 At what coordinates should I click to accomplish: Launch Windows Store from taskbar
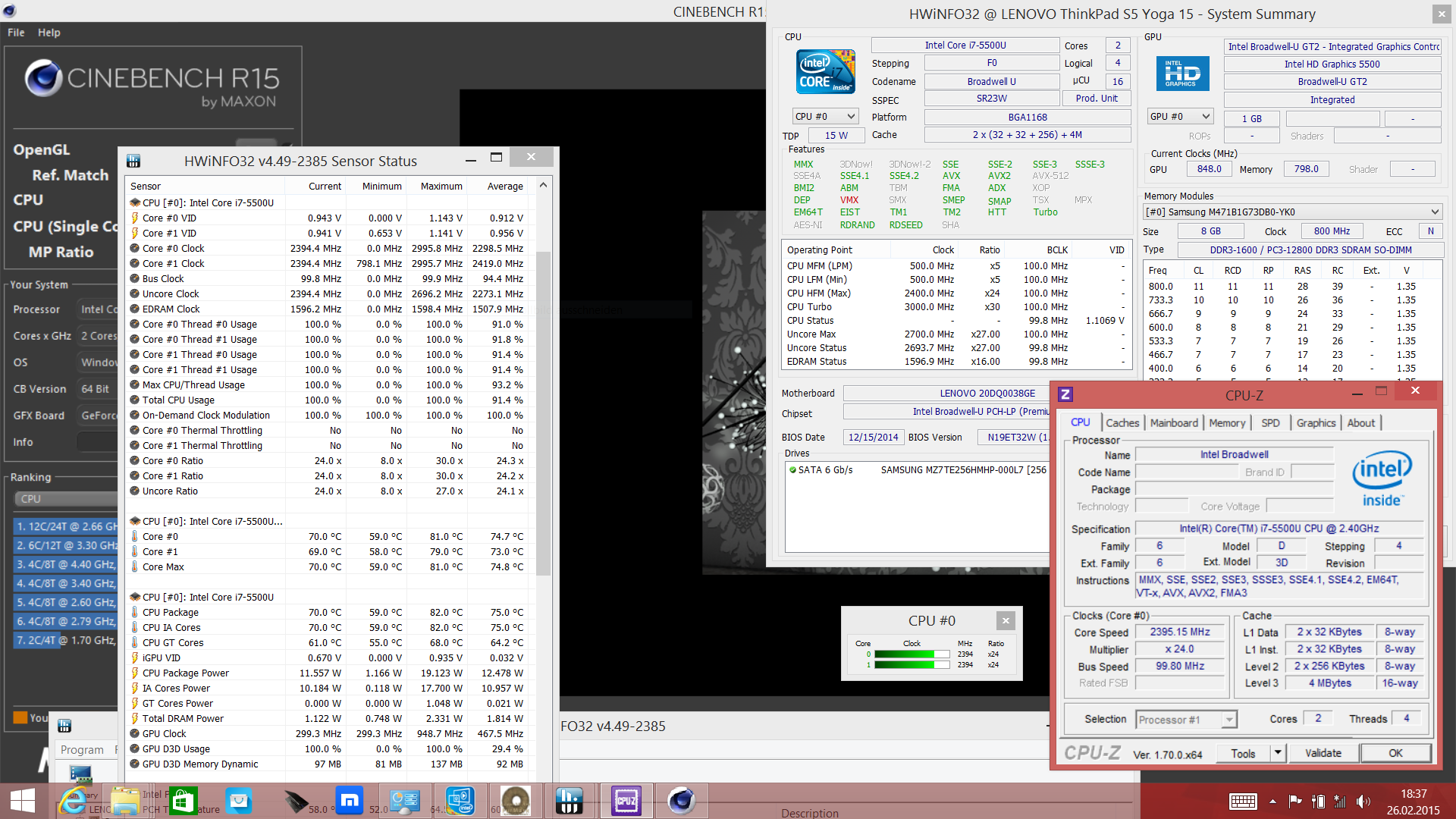tap(183, 801)
